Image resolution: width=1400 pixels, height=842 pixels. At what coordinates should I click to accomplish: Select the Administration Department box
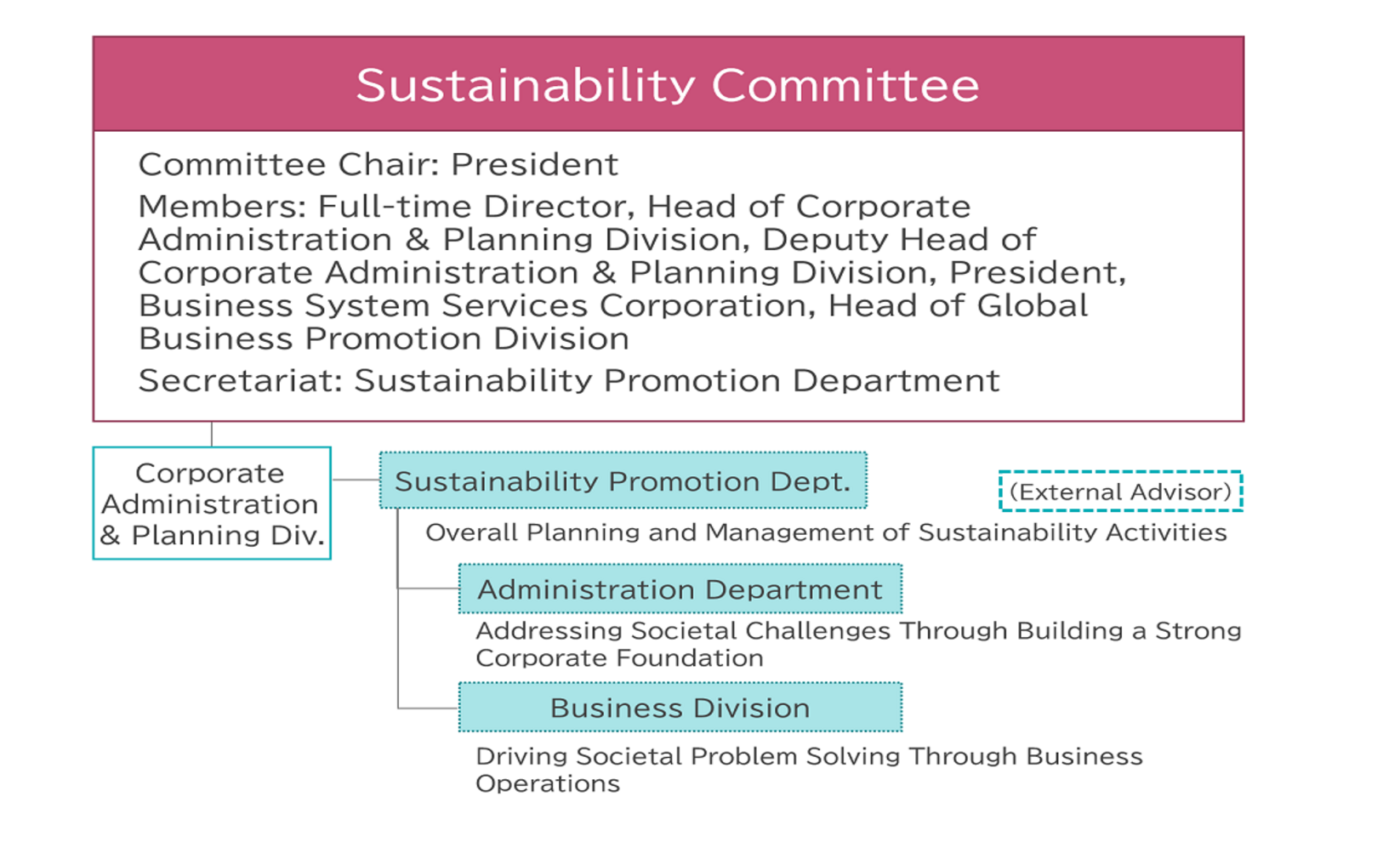point(680,589)
